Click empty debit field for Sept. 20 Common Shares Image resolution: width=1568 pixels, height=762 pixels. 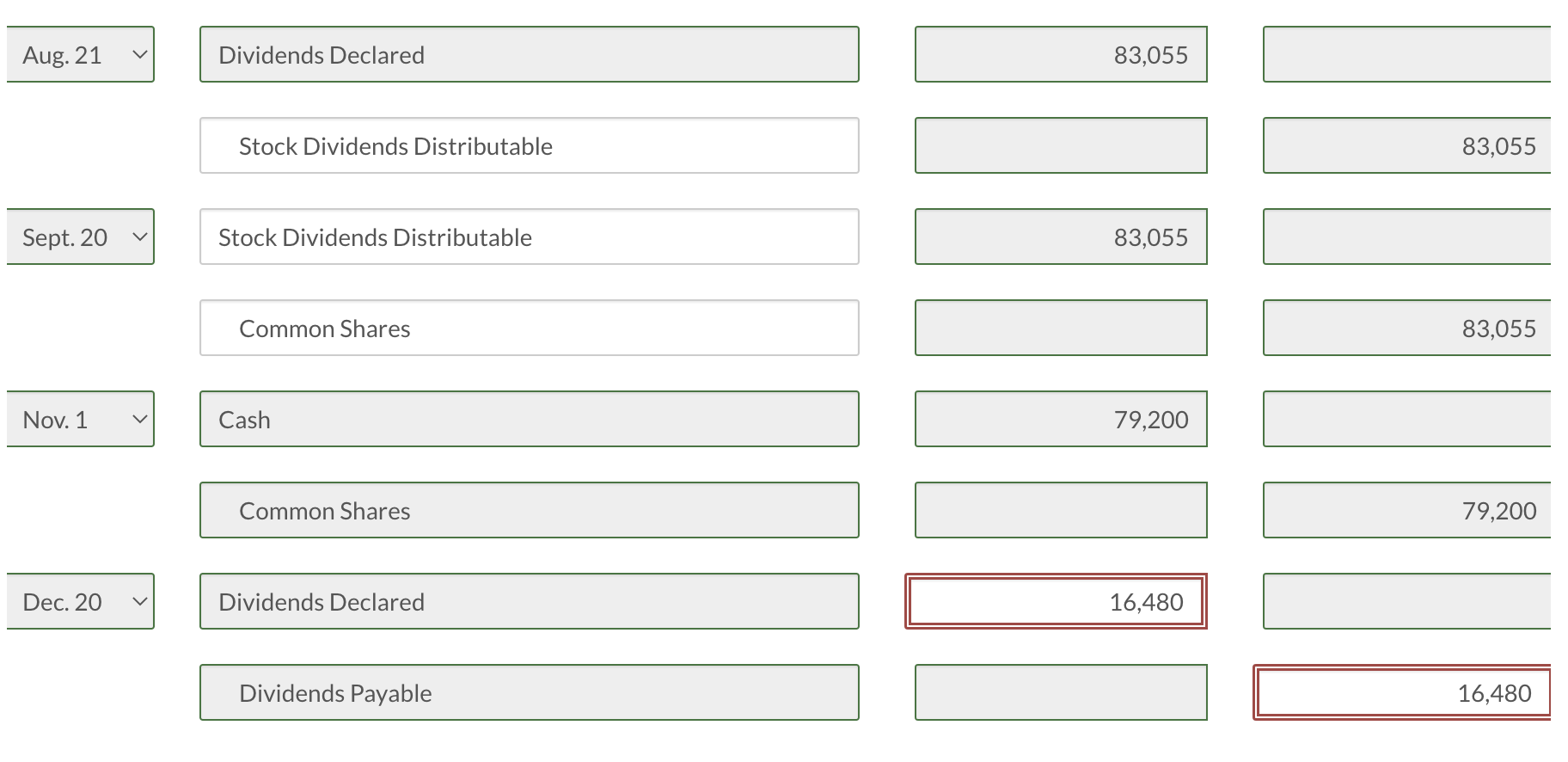click(x=1062, y=328)
